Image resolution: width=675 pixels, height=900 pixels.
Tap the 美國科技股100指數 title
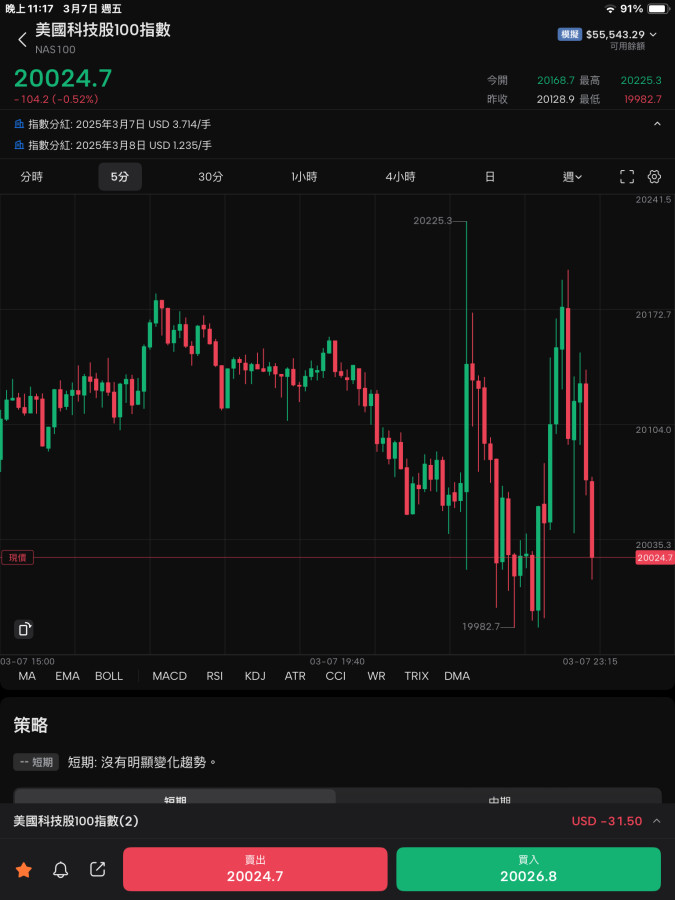pos(103,30)
